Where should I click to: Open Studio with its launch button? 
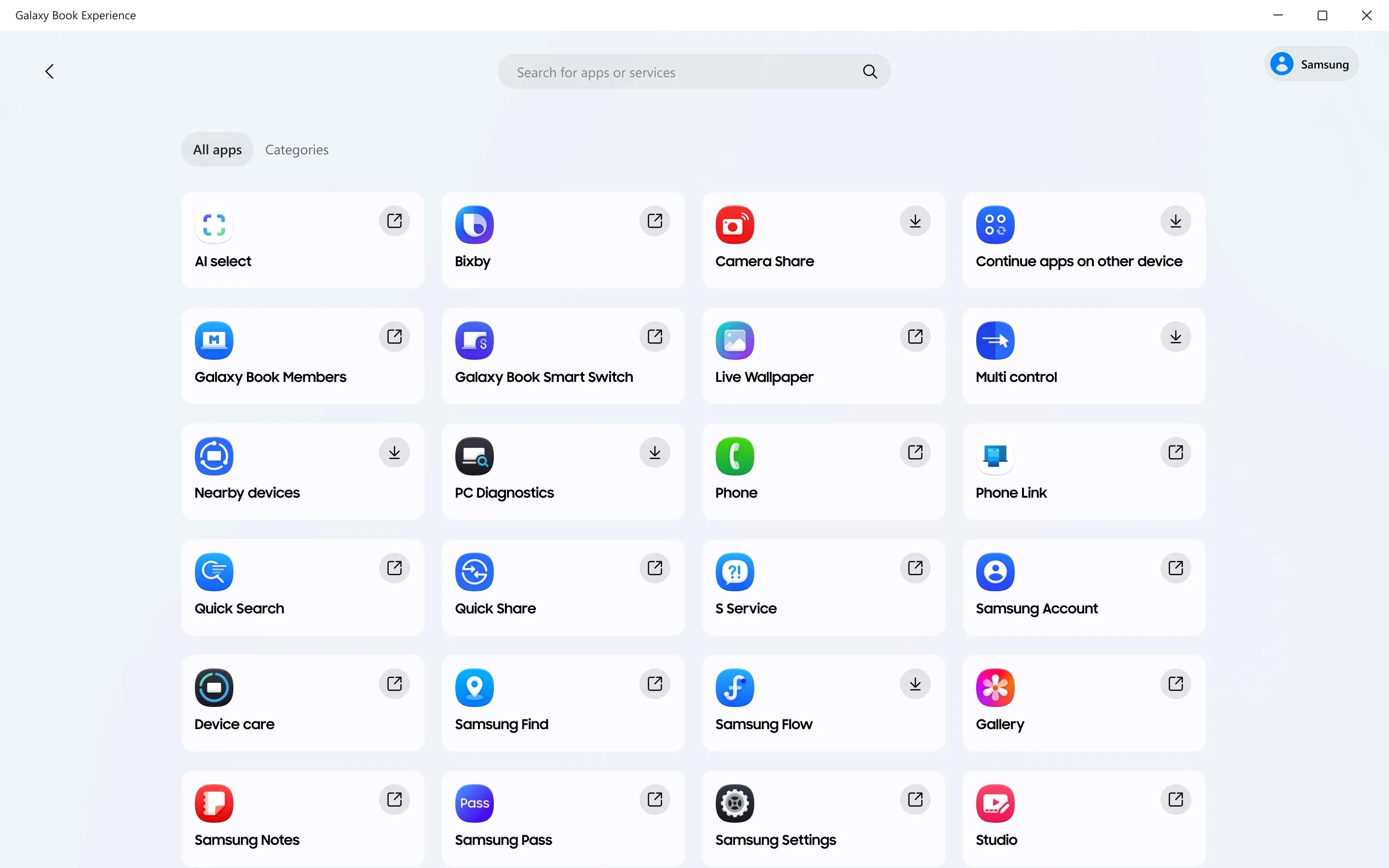(1175, 799)
